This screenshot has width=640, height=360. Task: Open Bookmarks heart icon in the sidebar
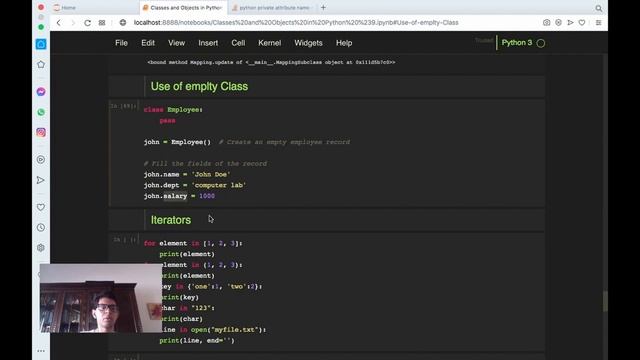pos(41,207)
